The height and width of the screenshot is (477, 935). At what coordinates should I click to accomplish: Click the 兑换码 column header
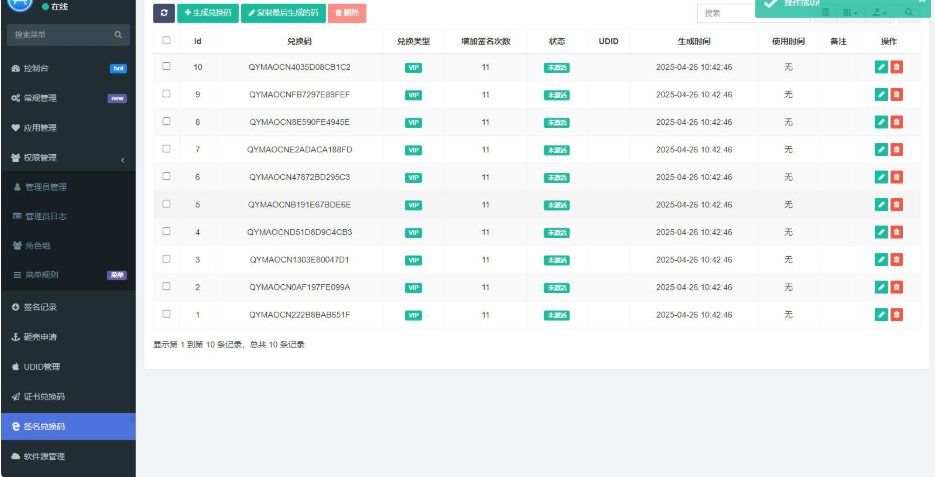pos(299,42)
